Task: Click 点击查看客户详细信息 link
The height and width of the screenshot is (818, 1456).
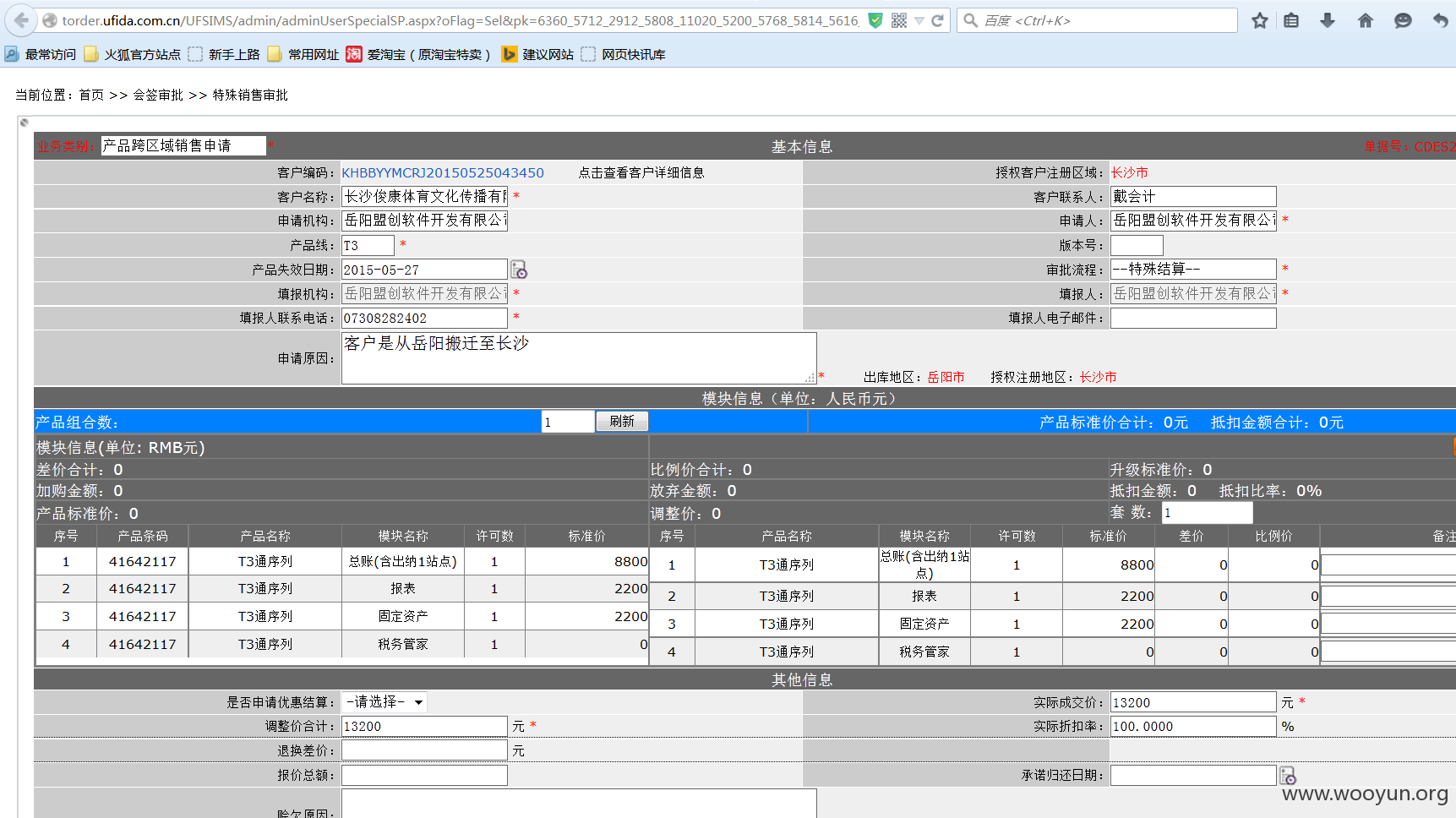Action: tap(641, 172)
